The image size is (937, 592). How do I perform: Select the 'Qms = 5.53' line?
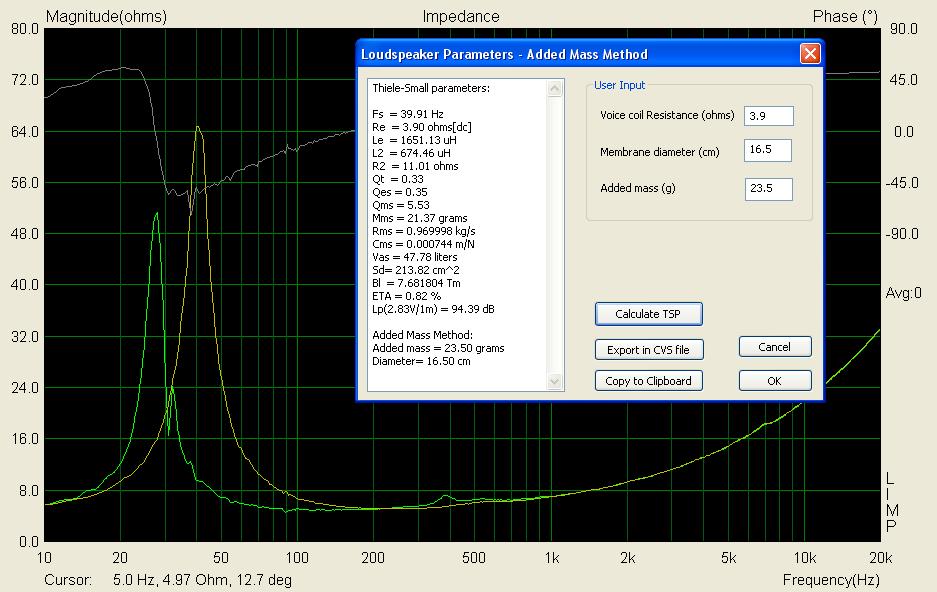click(x=401, y=205)
